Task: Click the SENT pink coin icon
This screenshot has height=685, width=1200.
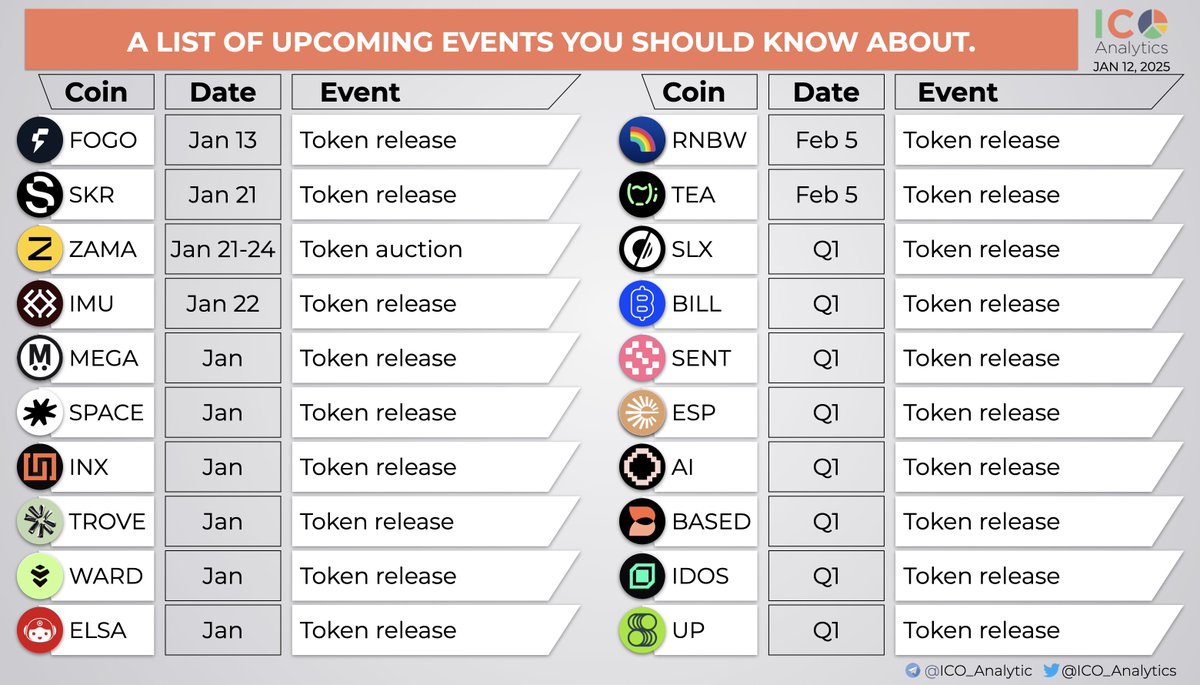Action: point(643,358)
